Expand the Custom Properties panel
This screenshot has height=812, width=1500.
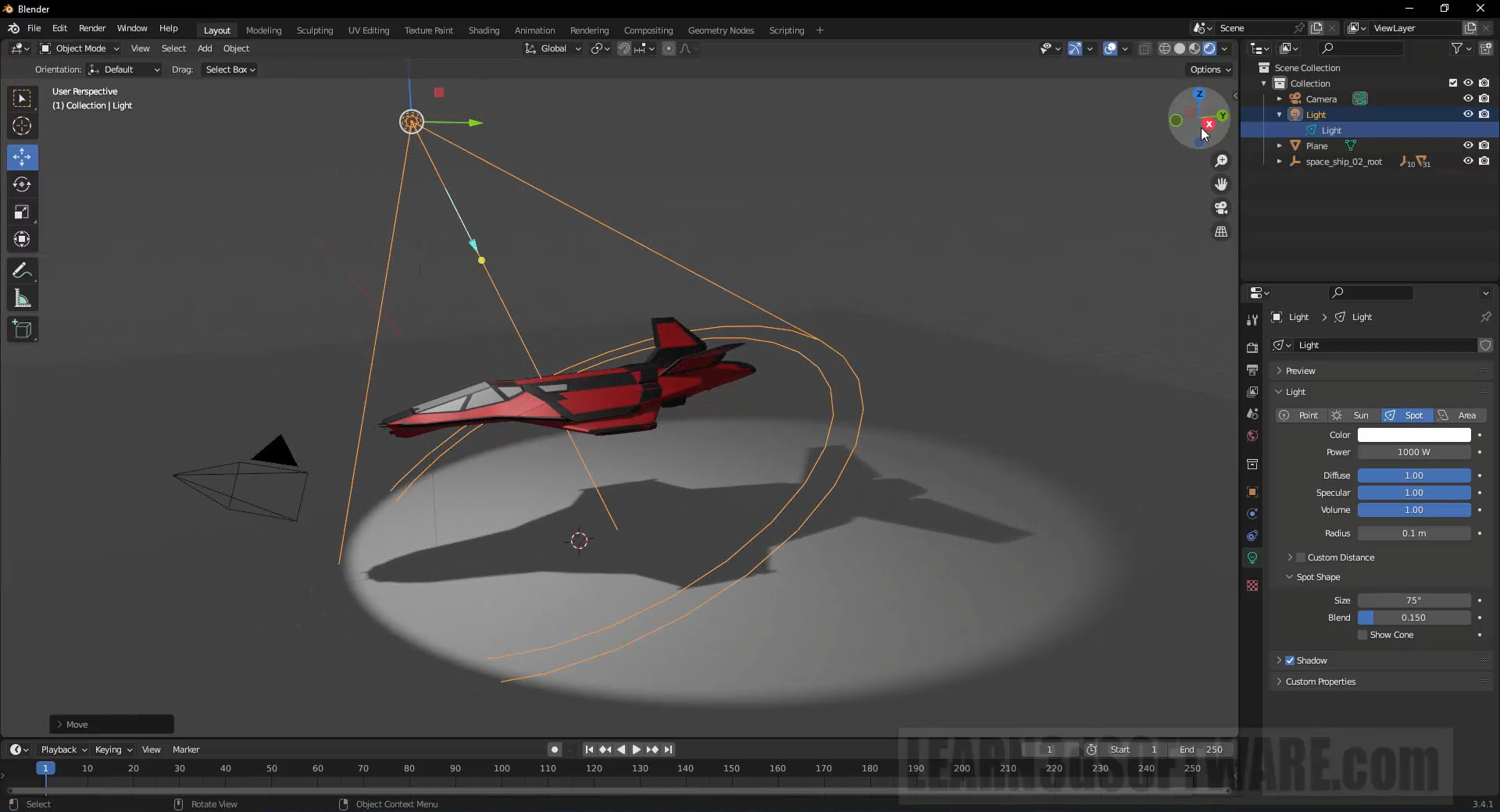point(1320,682)
